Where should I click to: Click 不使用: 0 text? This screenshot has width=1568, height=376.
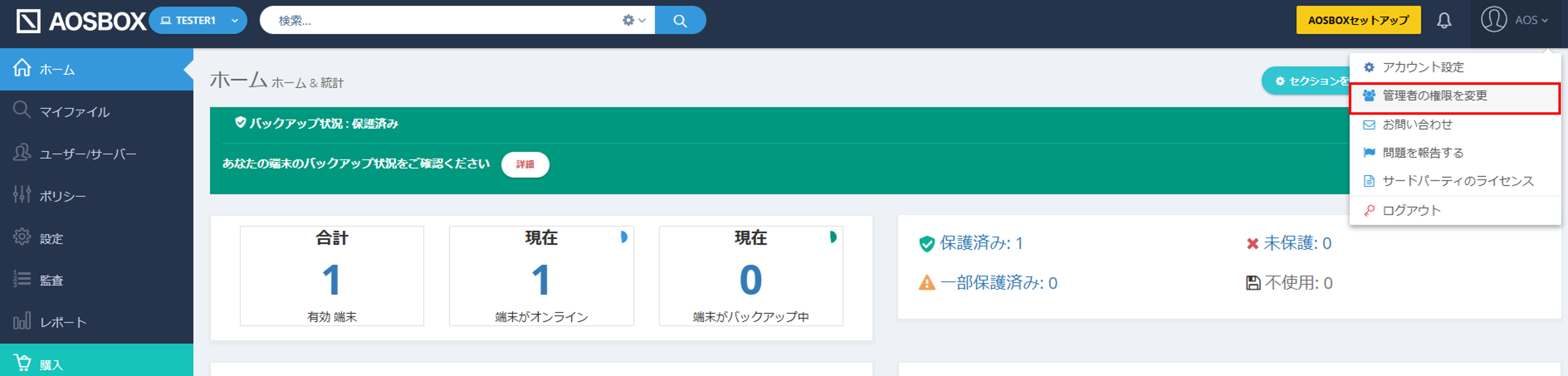(x=1298, y=283)
